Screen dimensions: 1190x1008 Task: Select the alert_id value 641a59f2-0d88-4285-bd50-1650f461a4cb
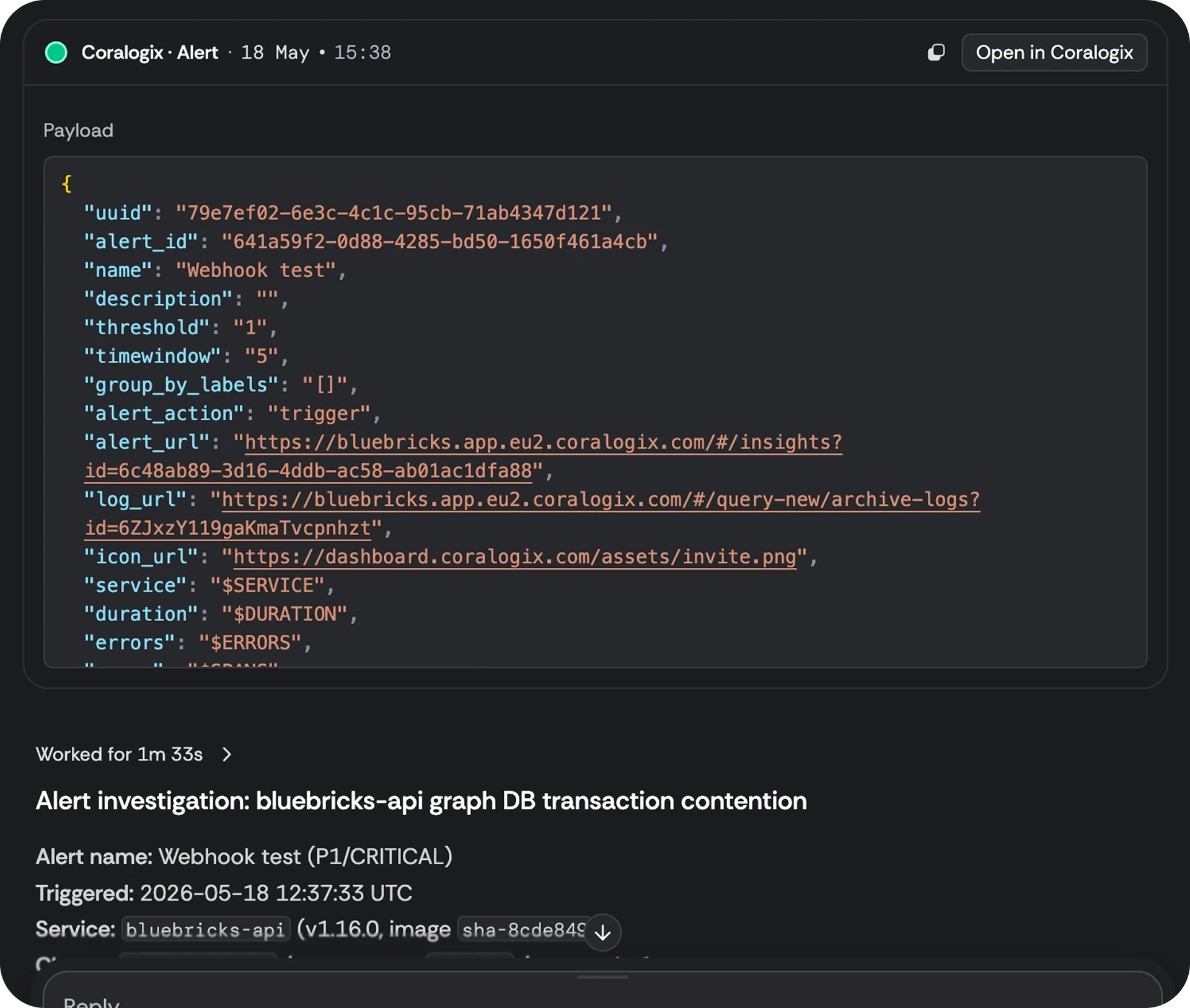click(x=439, y=242)
